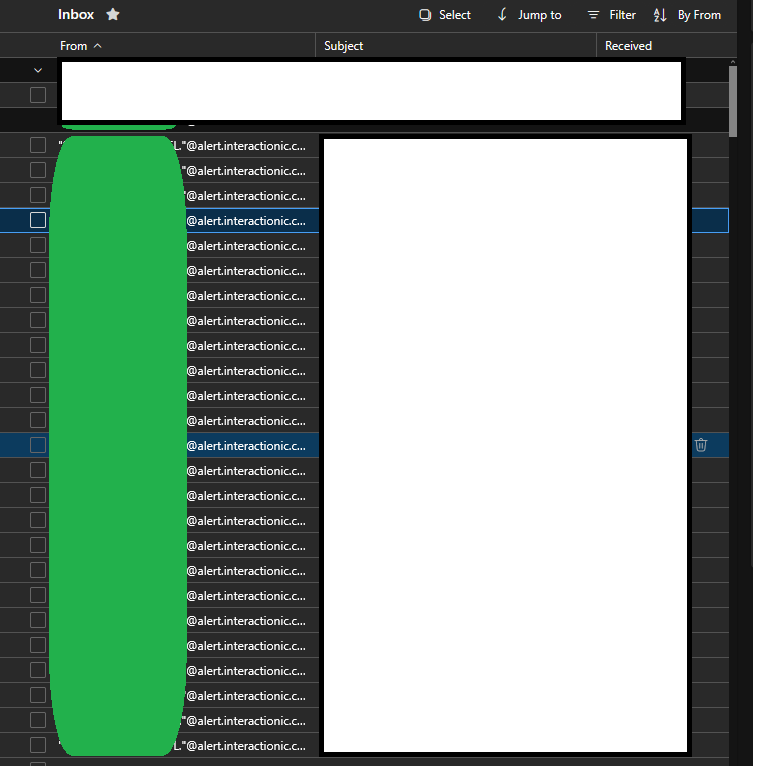Viewport: 758px width, 766px height.
Task: Click the Jump to arrow icon
Action: pyautogui.click(x=502, y=15)
